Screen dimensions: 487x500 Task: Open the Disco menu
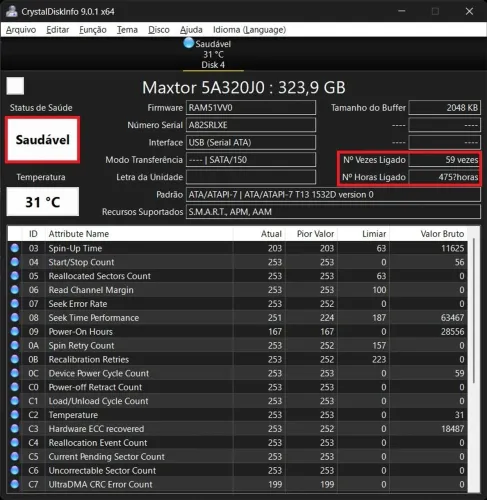pos(159,30)
